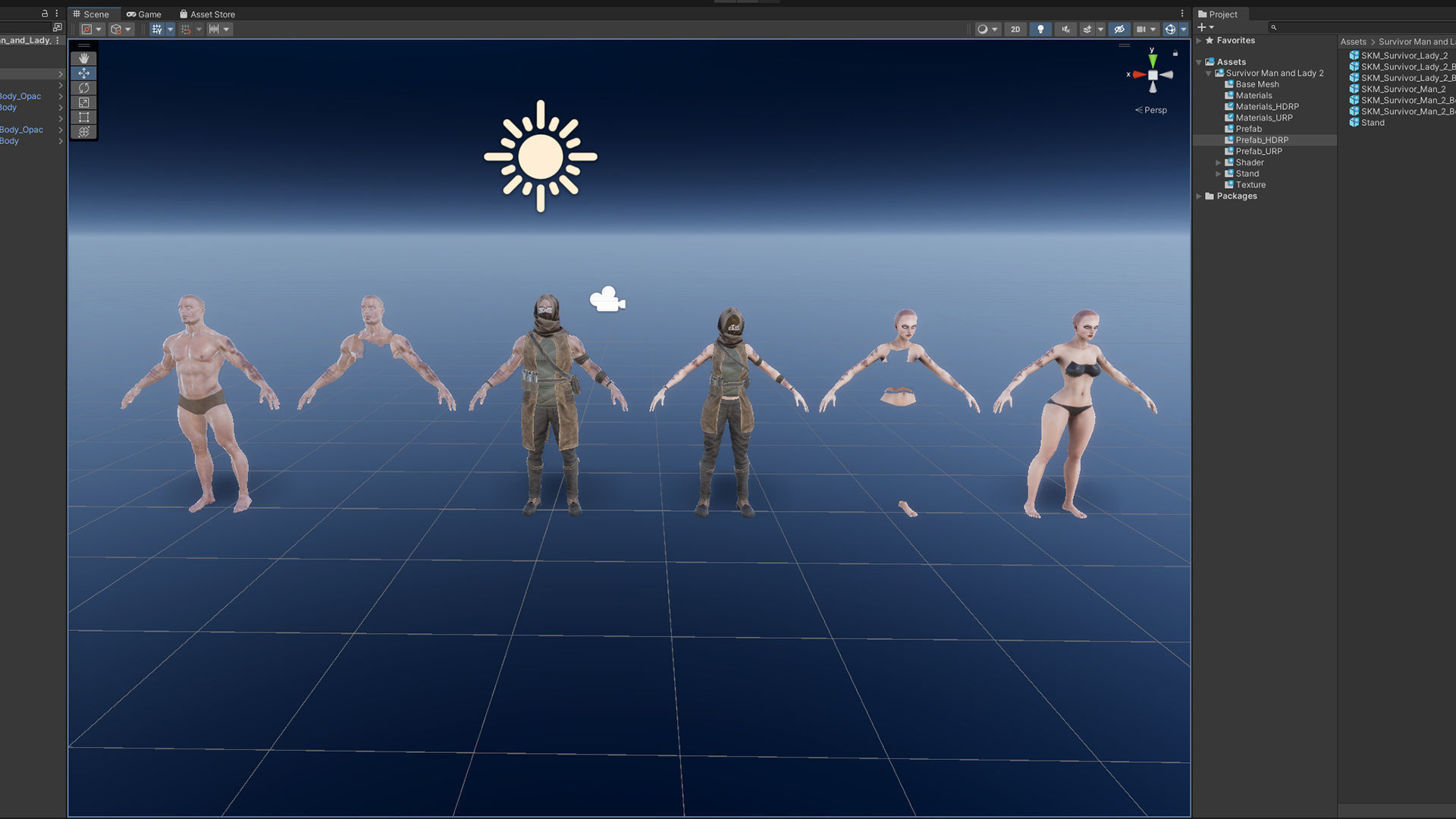Click the plus add asset button
Image resolution: width=1456 pixels, height=819 pixels.
click(1201, 27)
